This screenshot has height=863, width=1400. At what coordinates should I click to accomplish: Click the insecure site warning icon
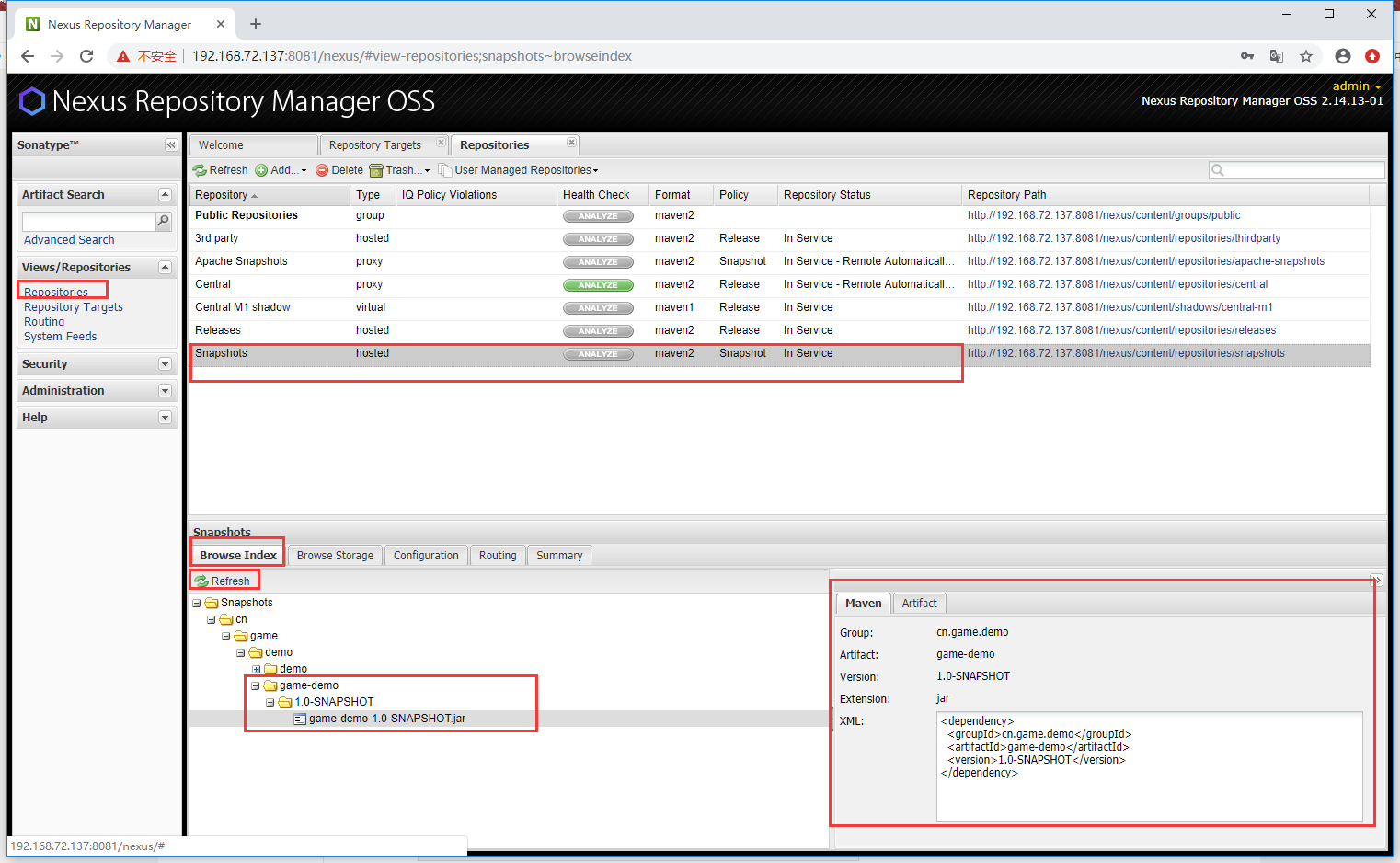tap(122, 56)
